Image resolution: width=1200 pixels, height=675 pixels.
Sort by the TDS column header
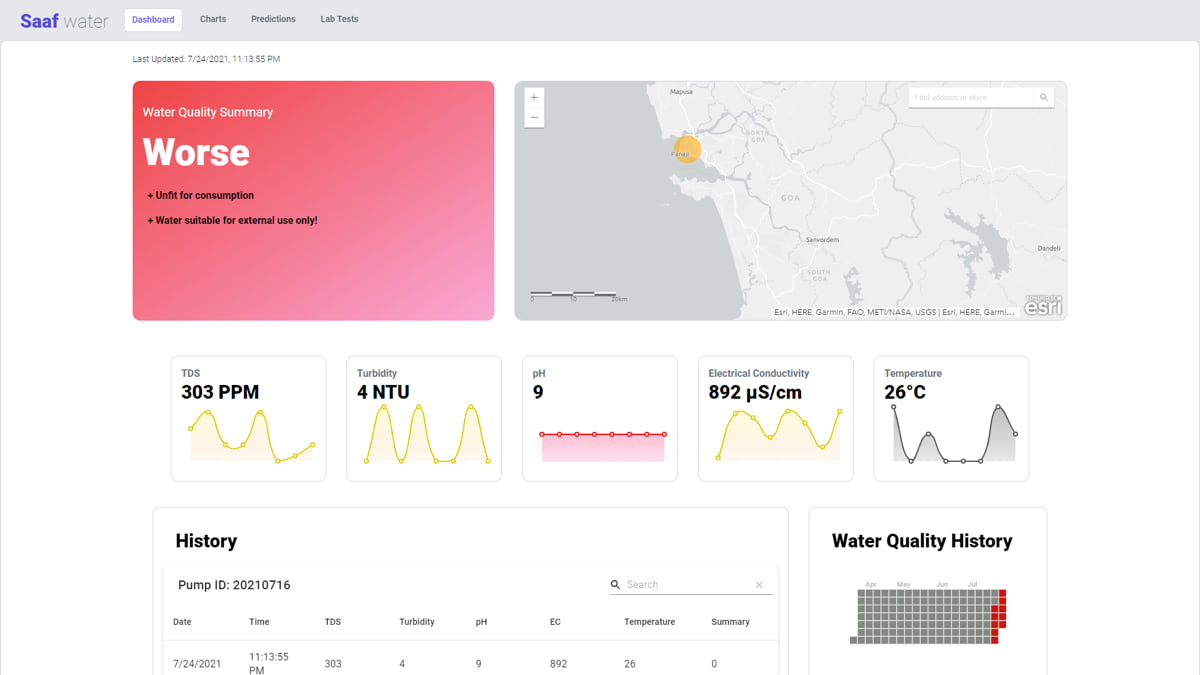(333, 622)
